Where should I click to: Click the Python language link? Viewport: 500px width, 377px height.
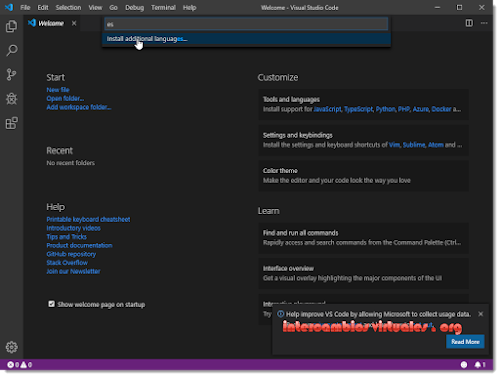pyautogui.click(x=385, y=109)
